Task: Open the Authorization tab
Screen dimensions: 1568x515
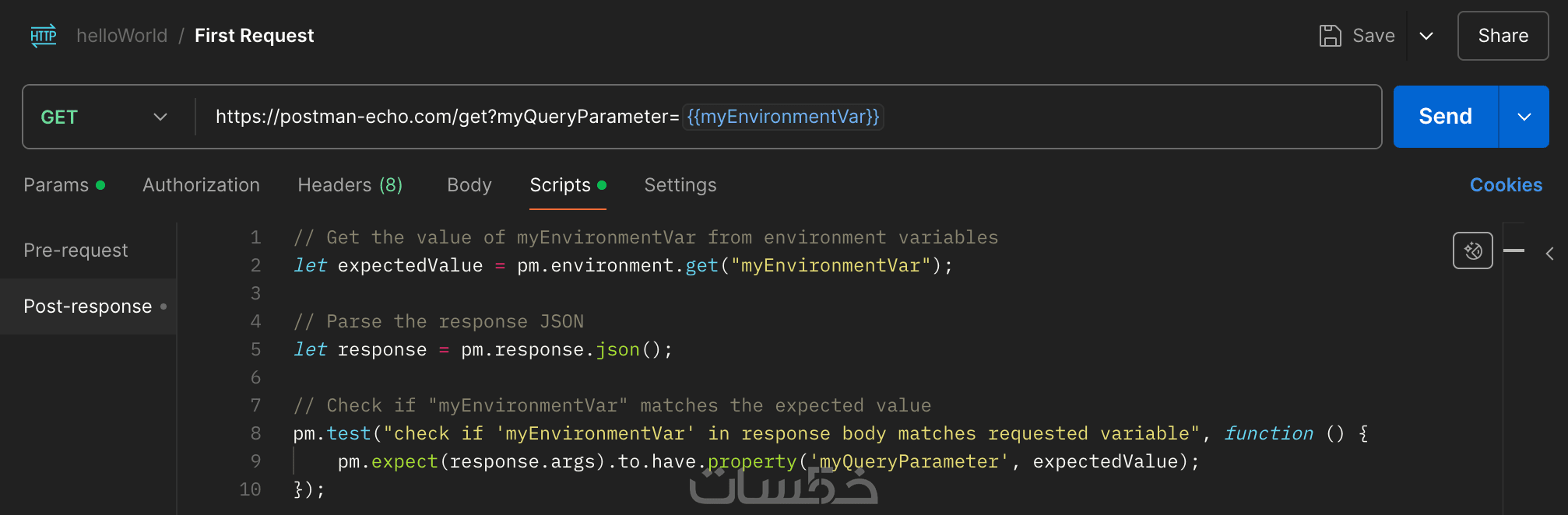Action: [x=201, y=185]
